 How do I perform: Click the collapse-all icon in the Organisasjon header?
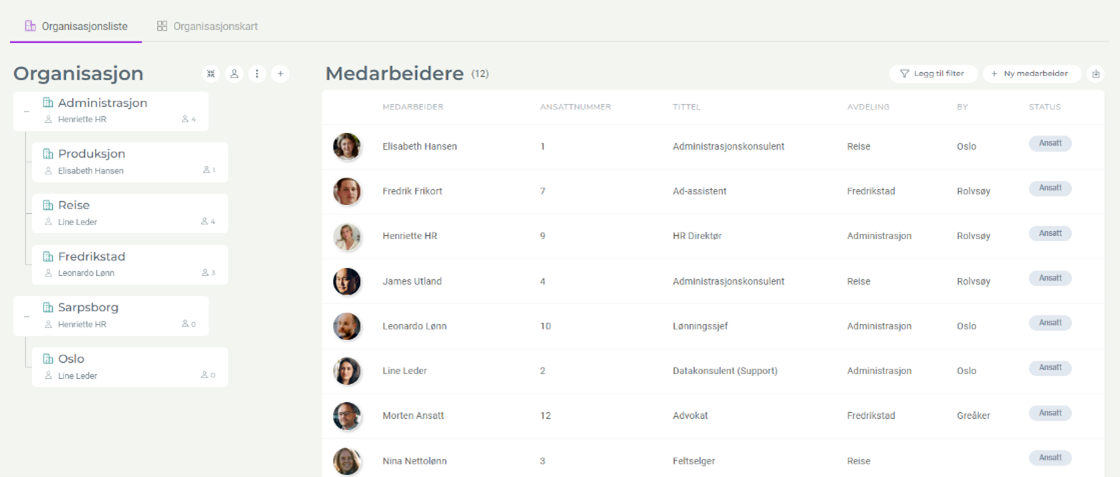pos(211,73)
